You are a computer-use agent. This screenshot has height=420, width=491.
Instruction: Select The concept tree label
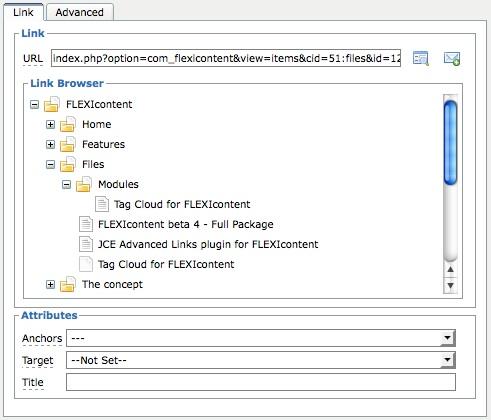tap(112, 284)
